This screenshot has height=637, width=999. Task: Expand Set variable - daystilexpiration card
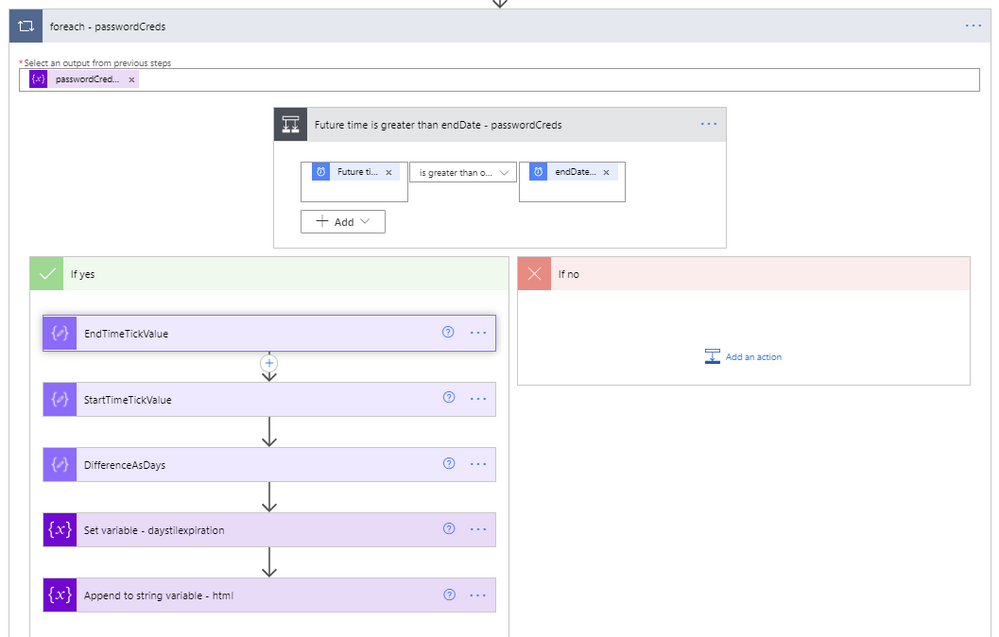point(269,529)
